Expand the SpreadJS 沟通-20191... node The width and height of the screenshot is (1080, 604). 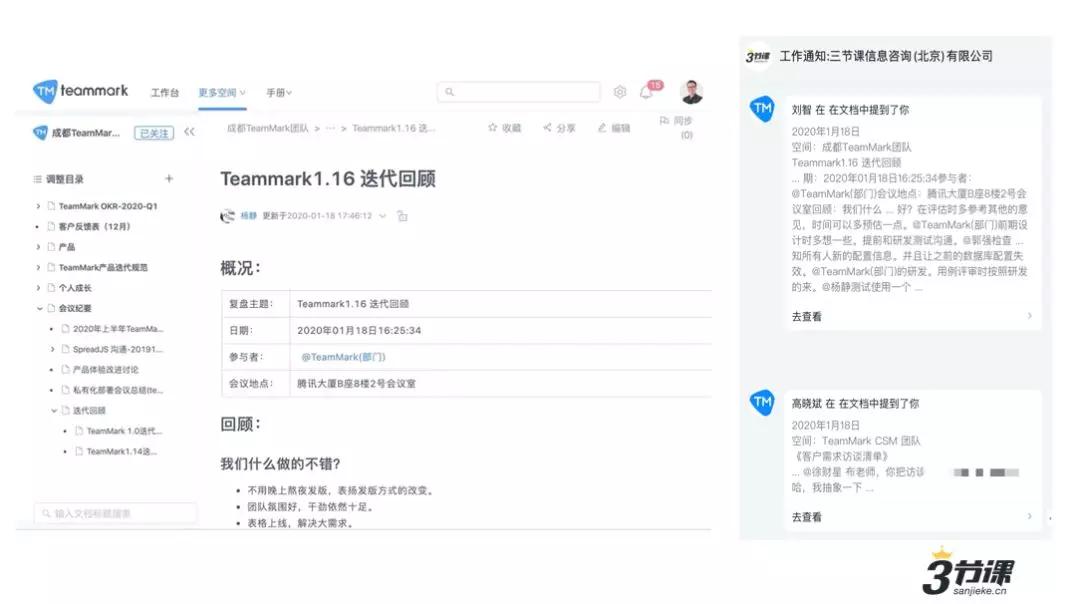(52, 349)
